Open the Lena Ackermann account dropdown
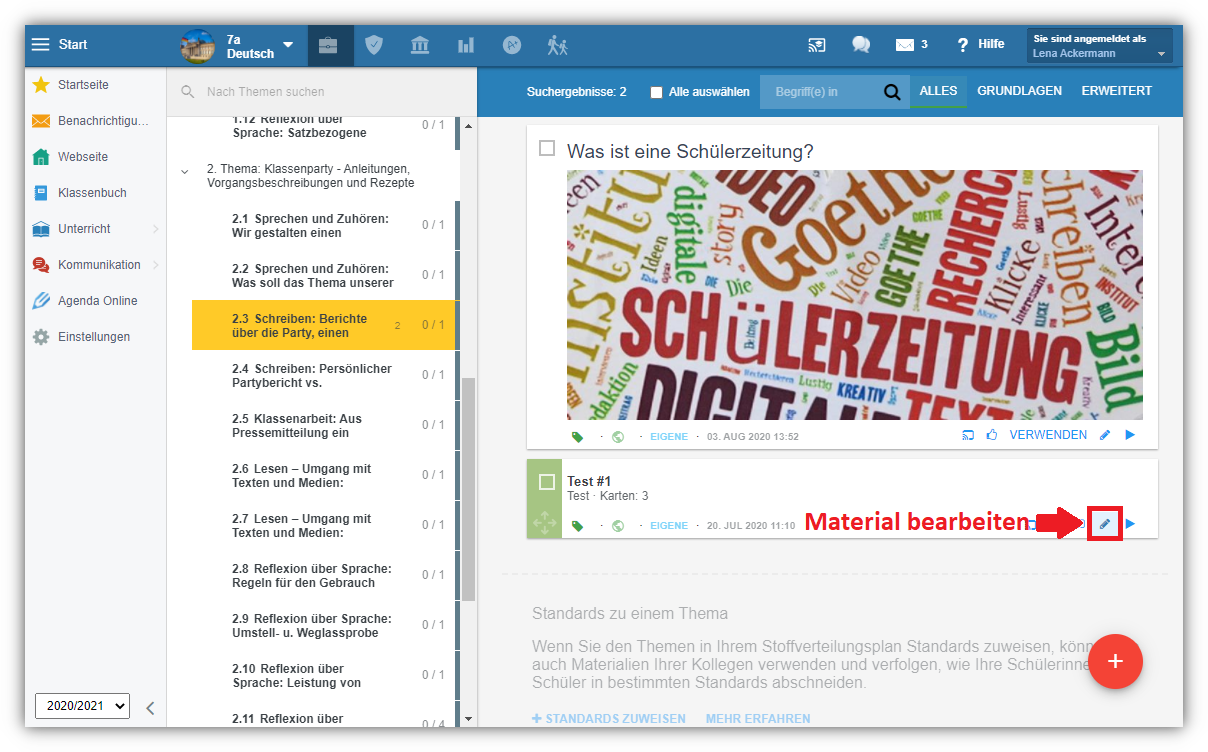 (x=1099, y=46)
